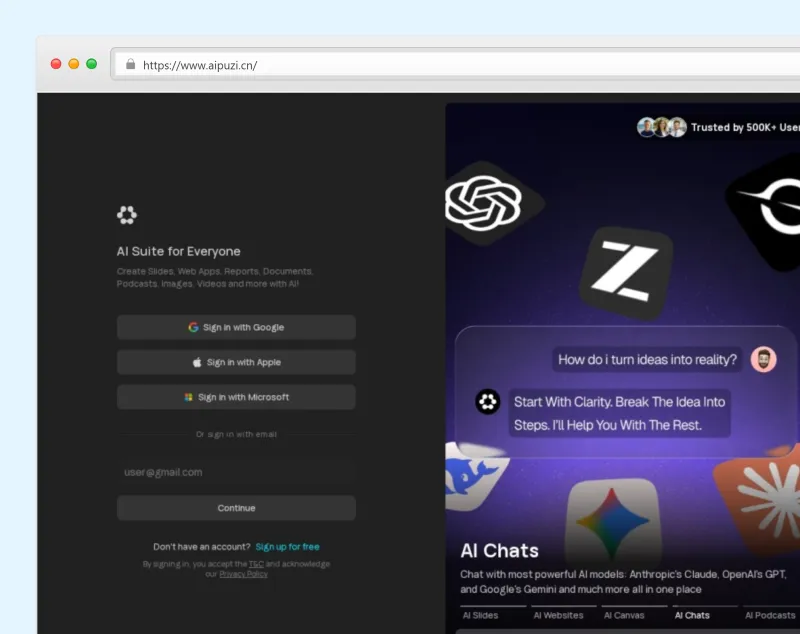Open the Sign up for free link

tap(287, 547)
